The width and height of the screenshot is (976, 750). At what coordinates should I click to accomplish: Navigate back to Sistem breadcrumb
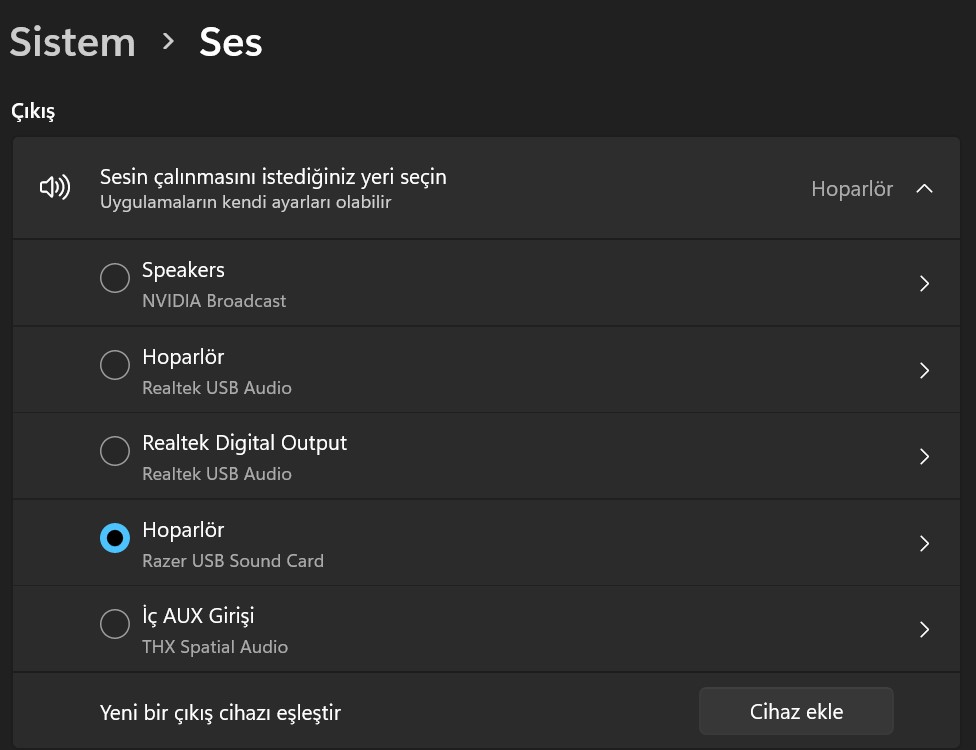(72, 42)
